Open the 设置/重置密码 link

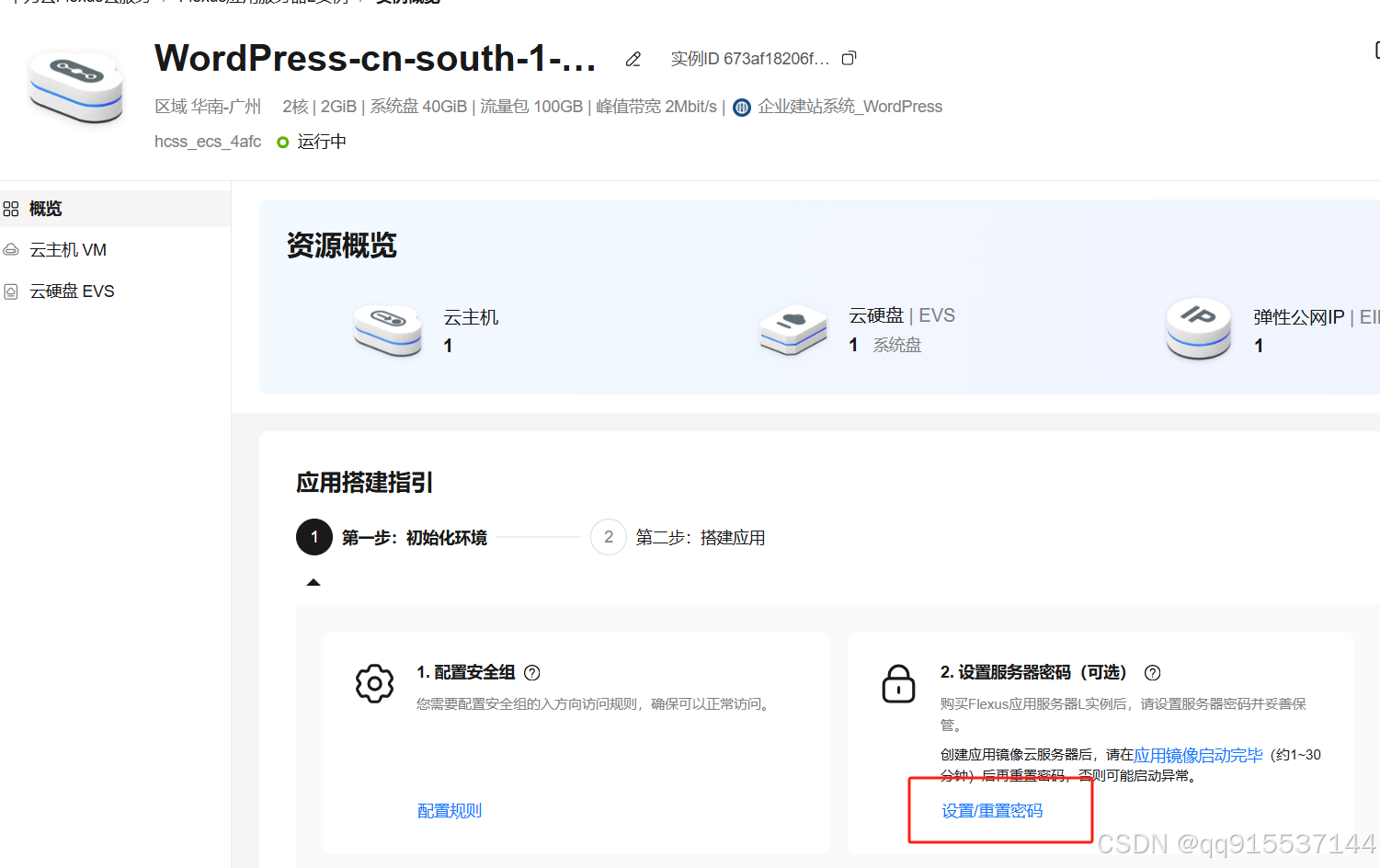click(x=992, y=811)
